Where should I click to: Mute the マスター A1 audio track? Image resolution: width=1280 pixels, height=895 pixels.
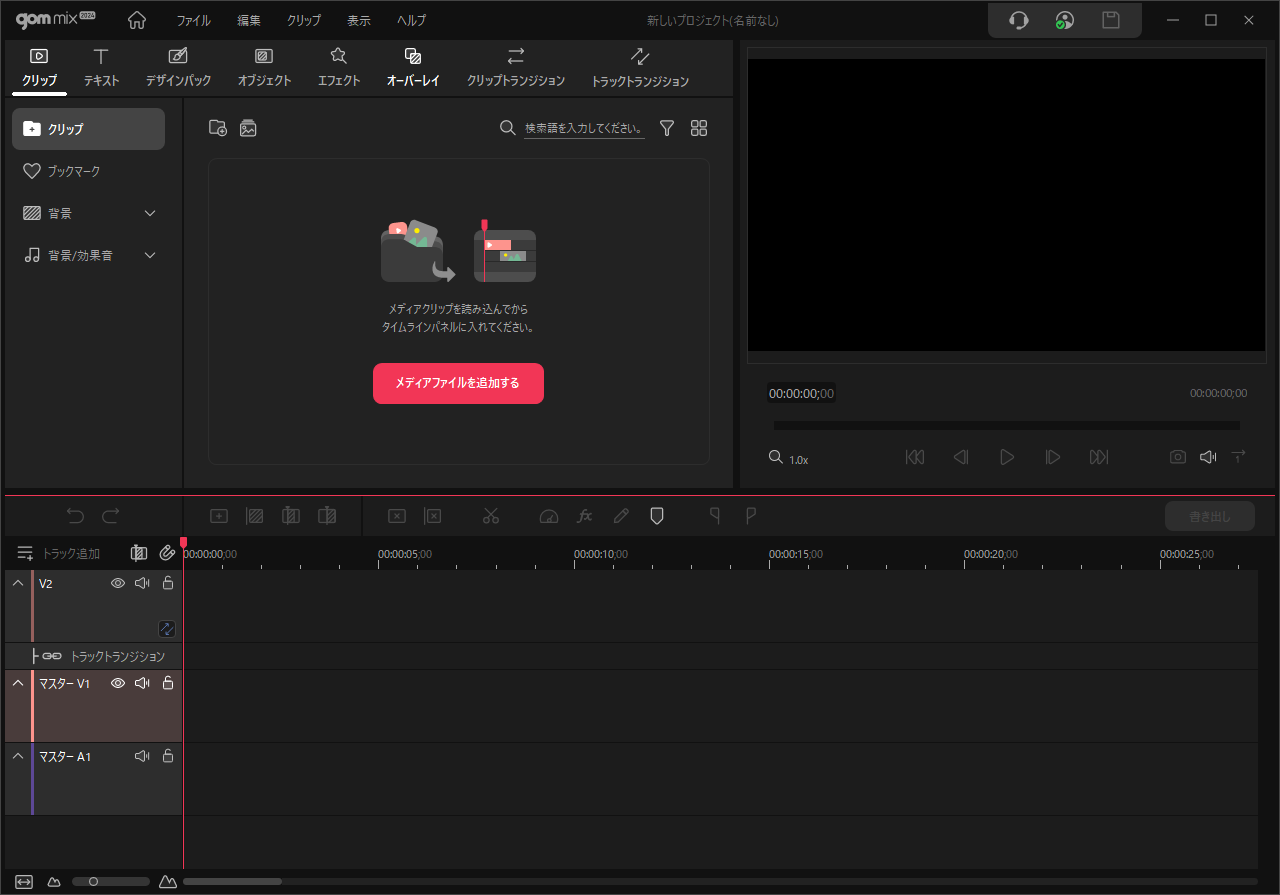pyautogui.click(x=142, y=756)
